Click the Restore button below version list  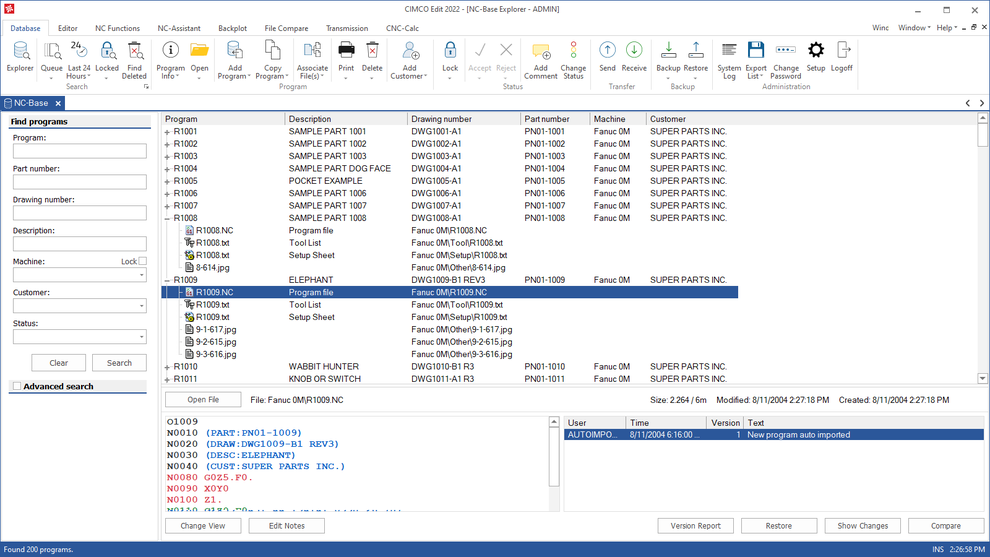[778, 526]
